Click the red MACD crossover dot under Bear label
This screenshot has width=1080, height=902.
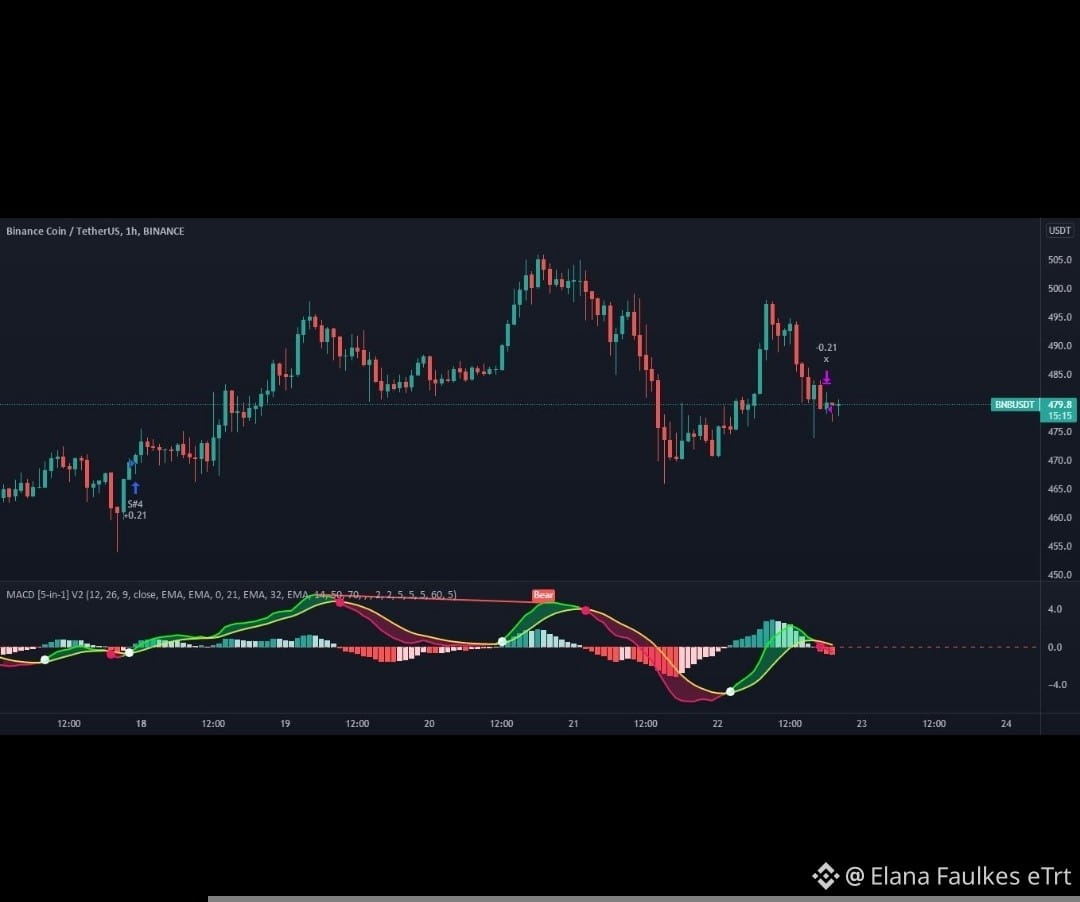(x=585, y=611)
